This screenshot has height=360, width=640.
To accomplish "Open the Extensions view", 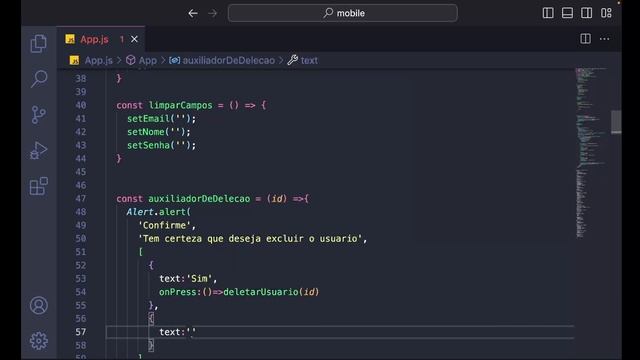I will click(x=39, y=187).
